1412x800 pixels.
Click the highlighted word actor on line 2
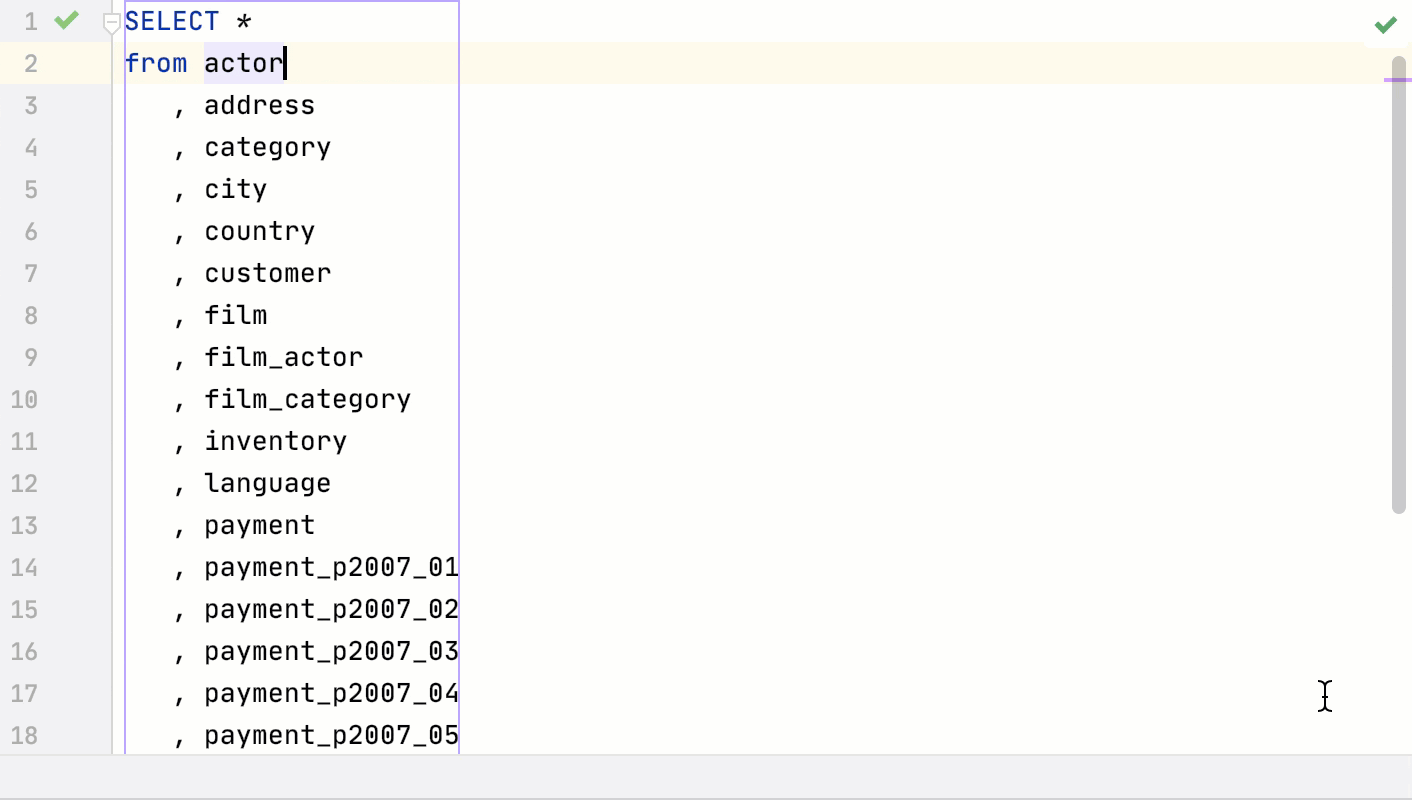coord(241,62)
